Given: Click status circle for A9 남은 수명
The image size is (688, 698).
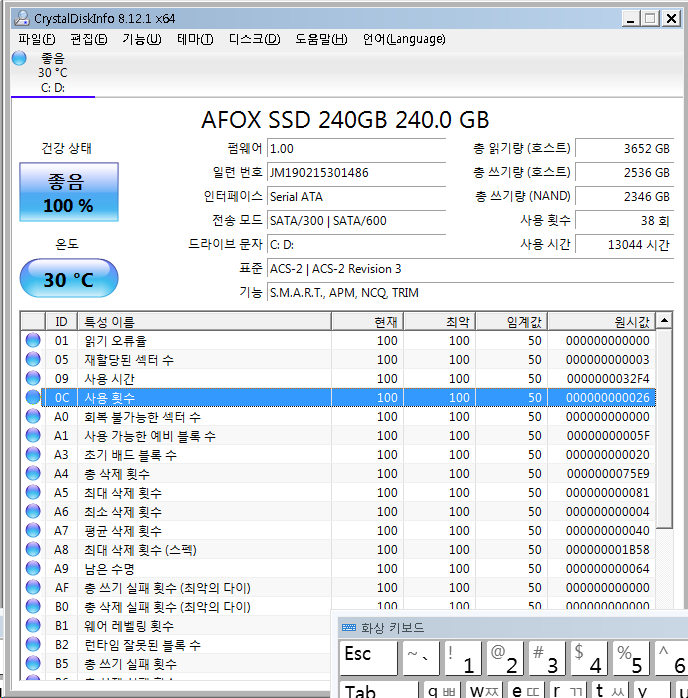Looking at the screenshot, I should (33, 568).
